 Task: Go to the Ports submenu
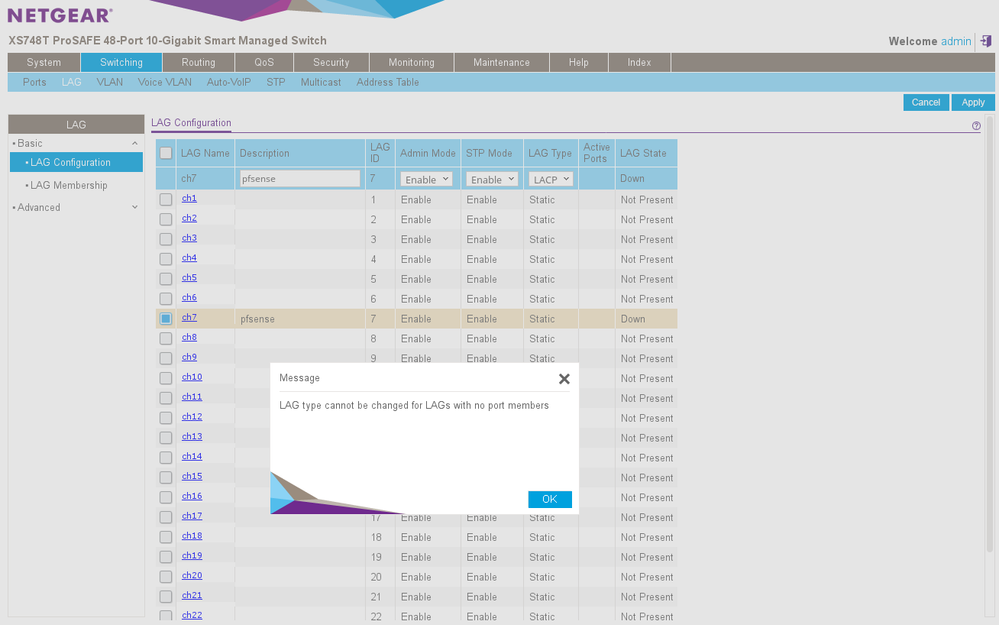(34, 82)
